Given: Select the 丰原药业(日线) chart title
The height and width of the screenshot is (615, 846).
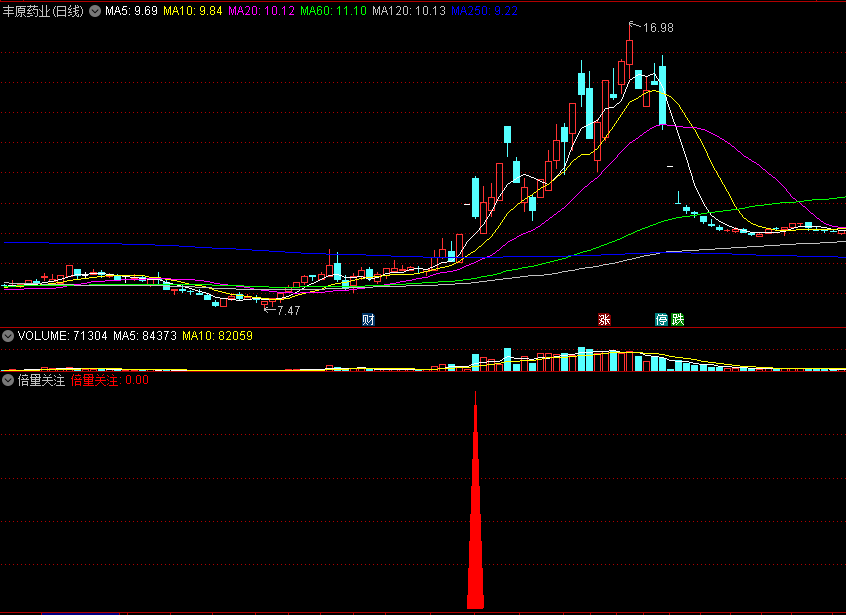Looking at the screenshot, I should (43, 11).
